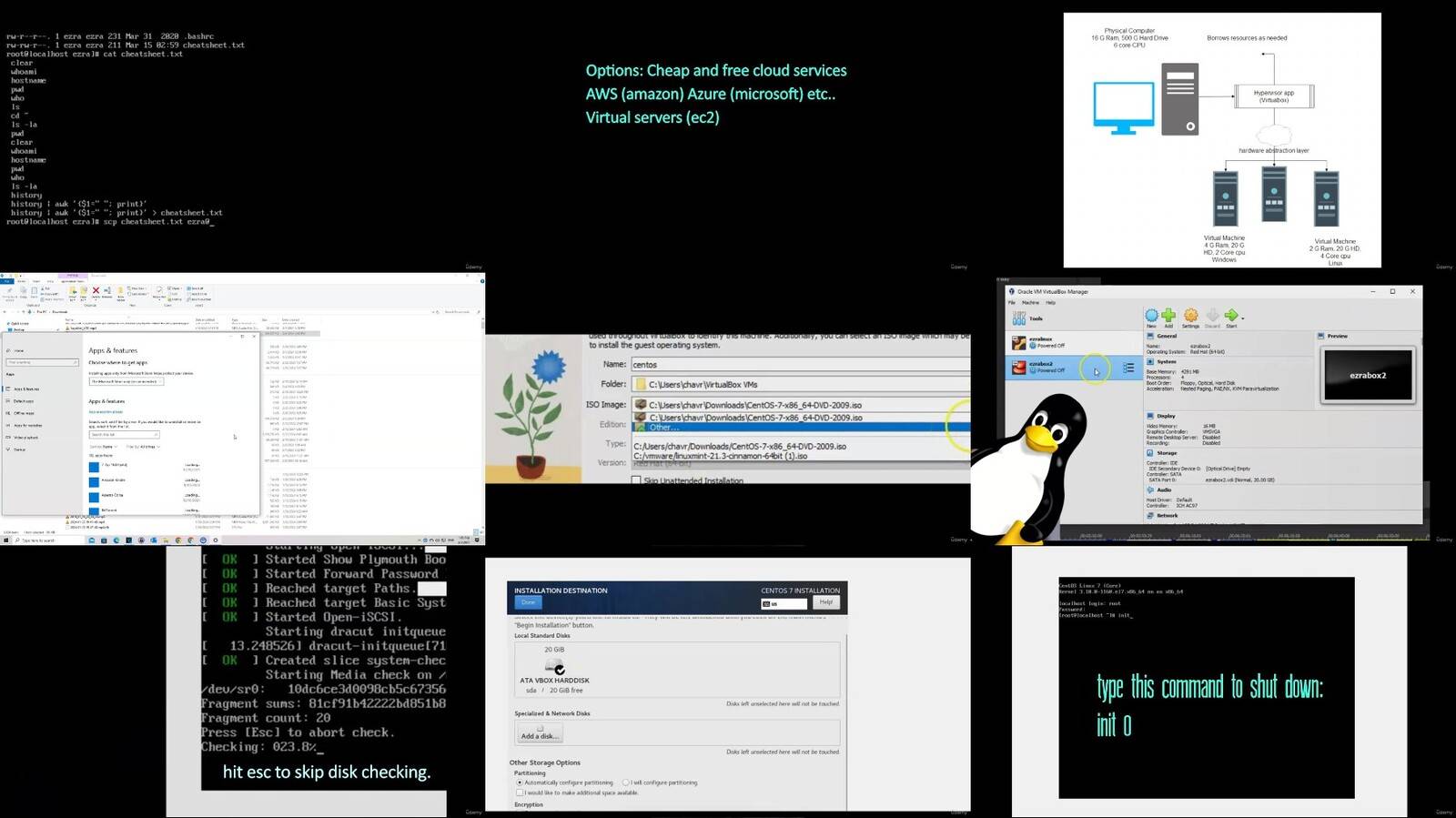The image size is (1456, 818).
Task: Open the Help menu in VirtualBox Manager
Action: click(1050, 303)
